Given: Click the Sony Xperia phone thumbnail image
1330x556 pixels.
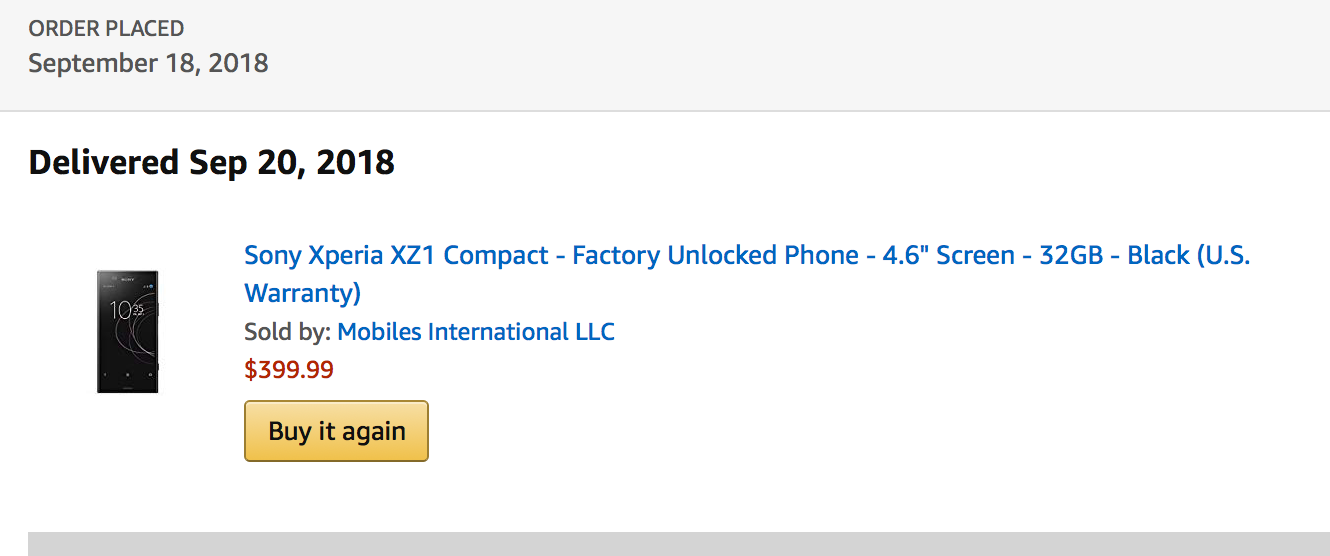Looking at the screenshot, I should [127, 331].
